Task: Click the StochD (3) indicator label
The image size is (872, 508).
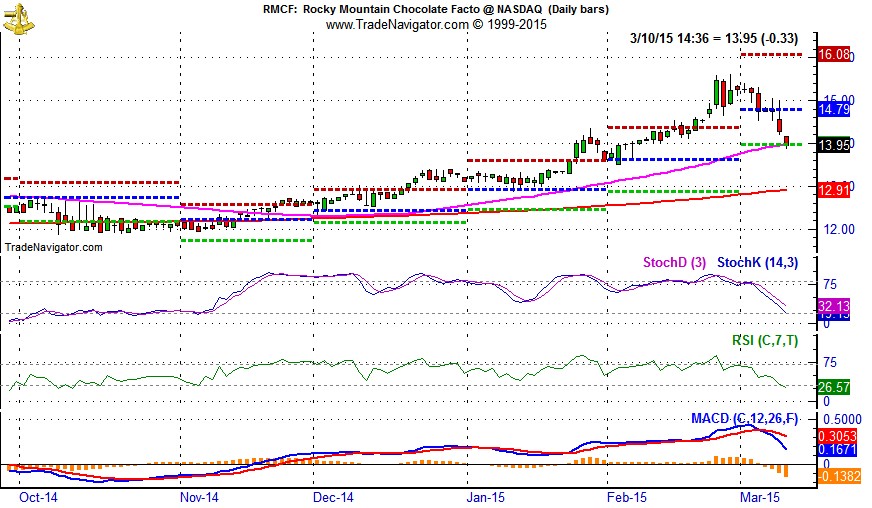Action: coord(675,262)
